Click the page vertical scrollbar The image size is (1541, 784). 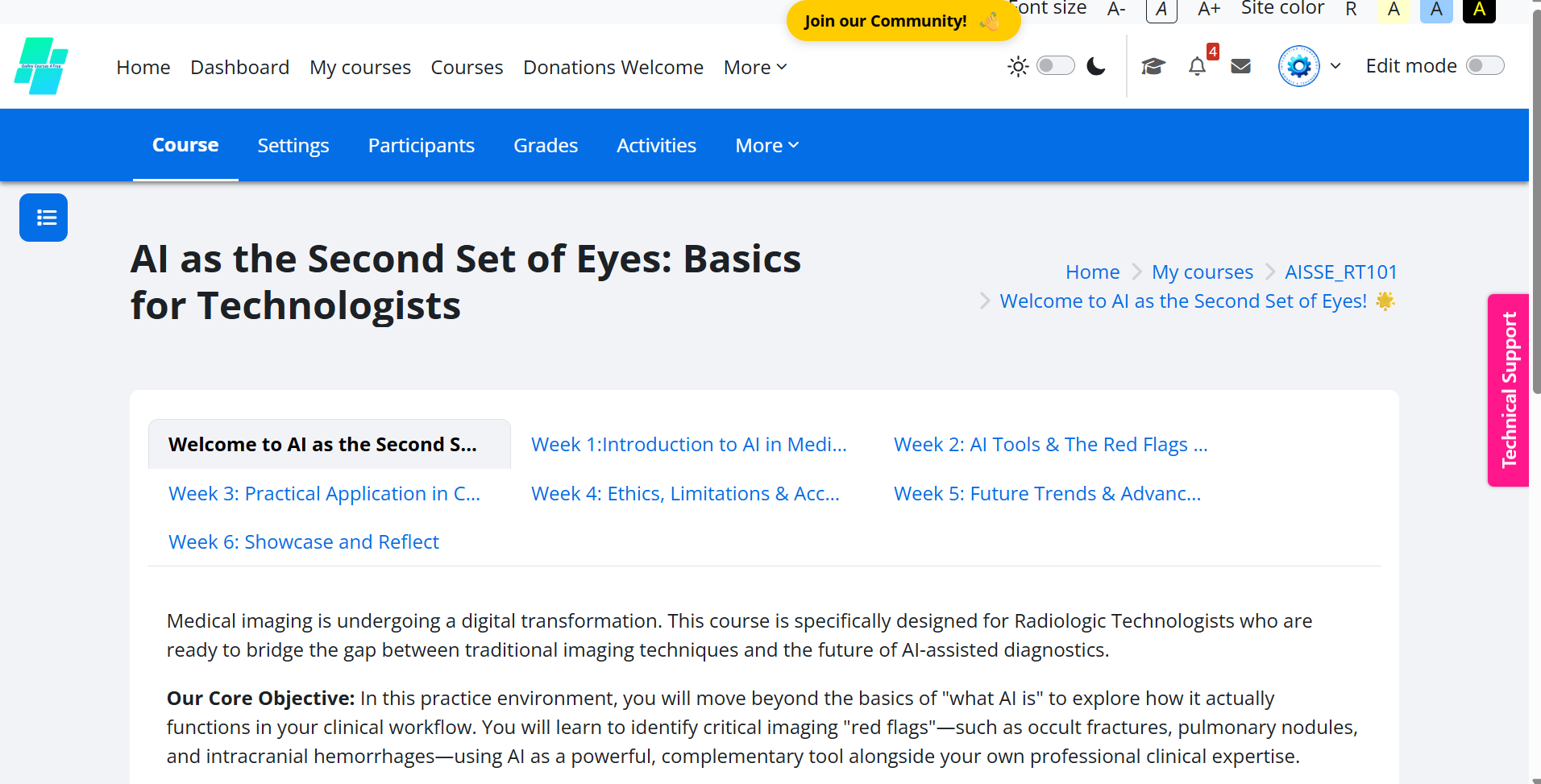click(1535, 201)
